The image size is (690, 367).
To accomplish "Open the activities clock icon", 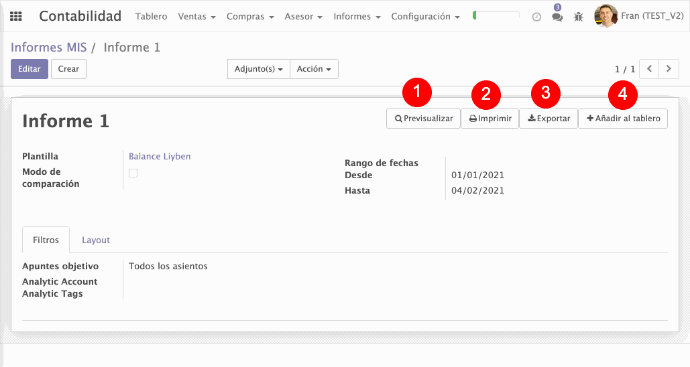I will pos(536,17).
